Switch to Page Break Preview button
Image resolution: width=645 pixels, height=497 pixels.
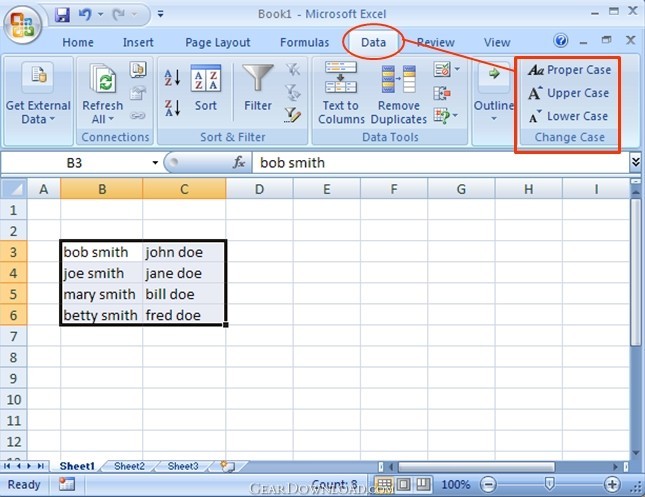423,484
